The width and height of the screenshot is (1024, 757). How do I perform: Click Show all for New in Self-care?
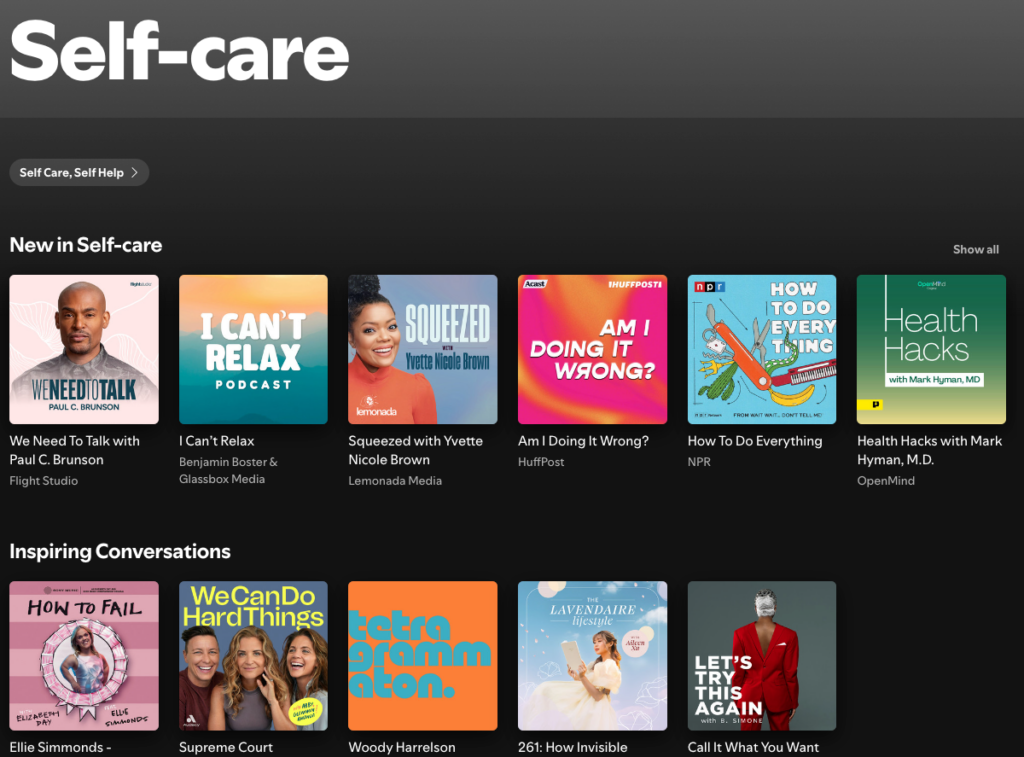976,250
